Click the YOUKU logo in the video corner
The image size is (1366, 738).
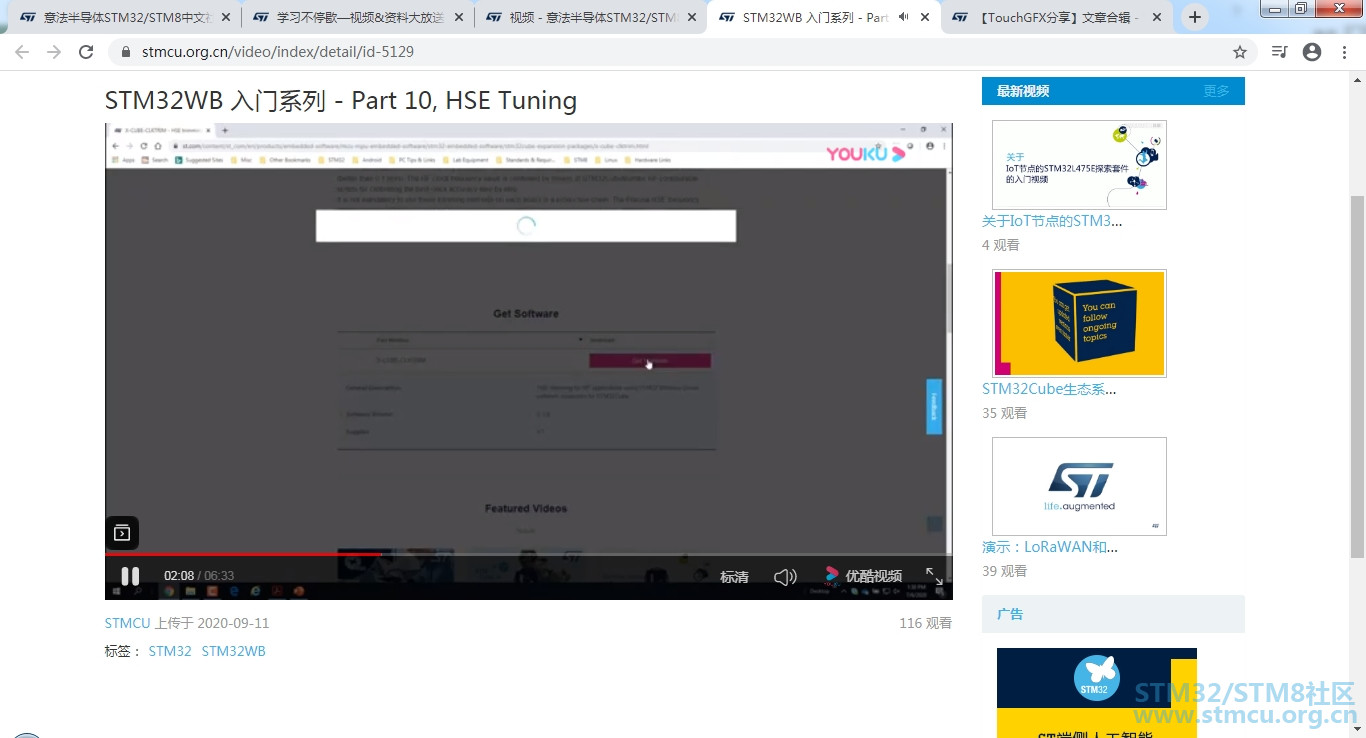pyautogui.click(x=866, y=153)
